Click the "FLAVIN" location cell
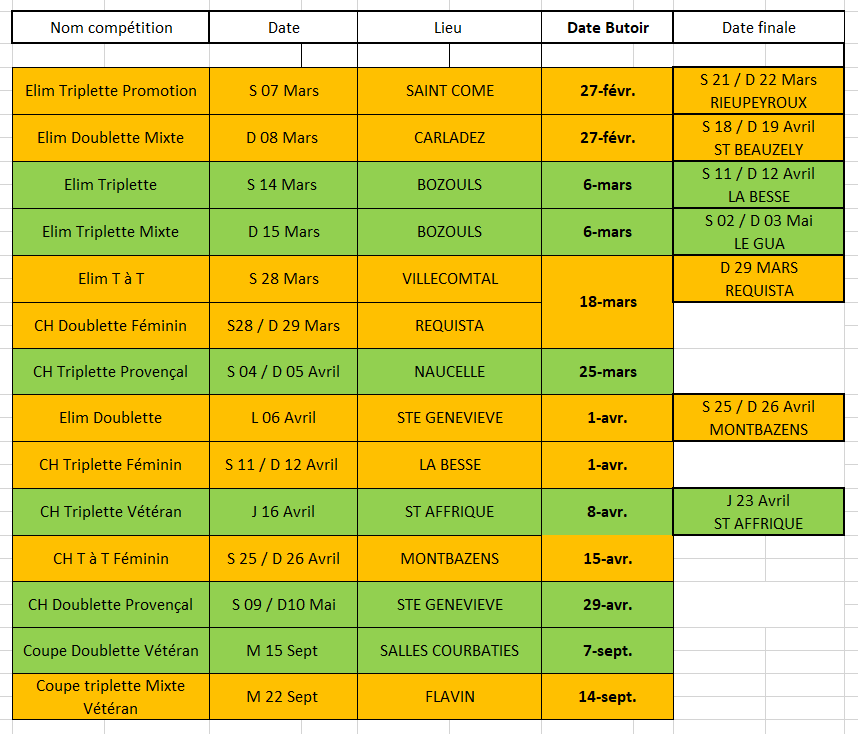The image size is (858, 734). [x=449, y=697]
